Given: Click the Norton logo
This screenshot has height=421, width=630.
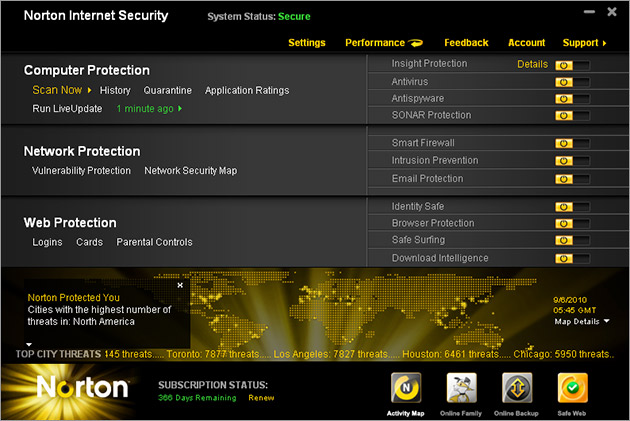Looking at the screenshot, I should pos(82,387).
